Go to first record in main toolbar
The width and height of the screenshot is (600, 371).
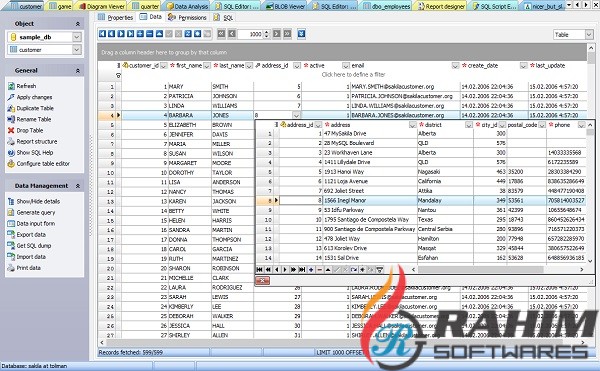(x=102, y=34)
